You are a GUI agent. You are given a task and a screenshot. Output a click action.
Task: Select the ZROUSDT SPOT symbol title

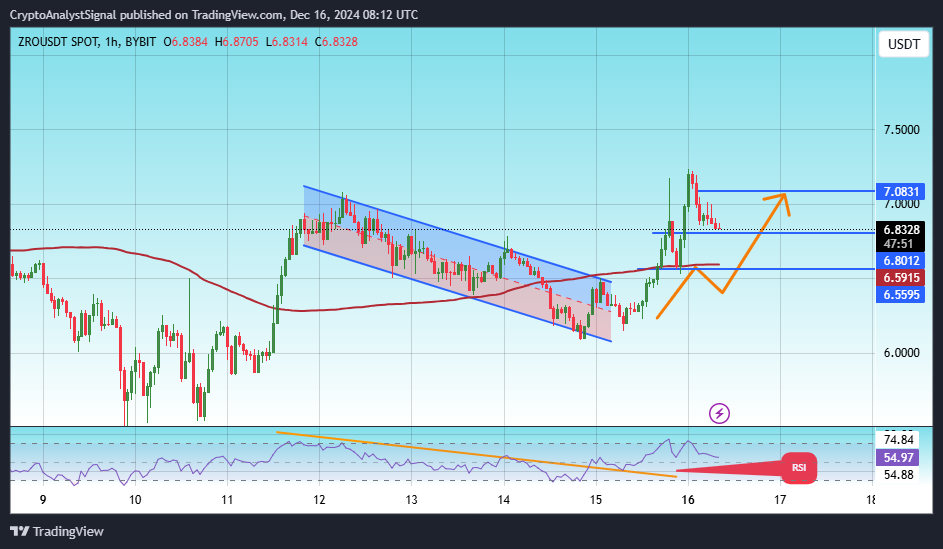59,42
